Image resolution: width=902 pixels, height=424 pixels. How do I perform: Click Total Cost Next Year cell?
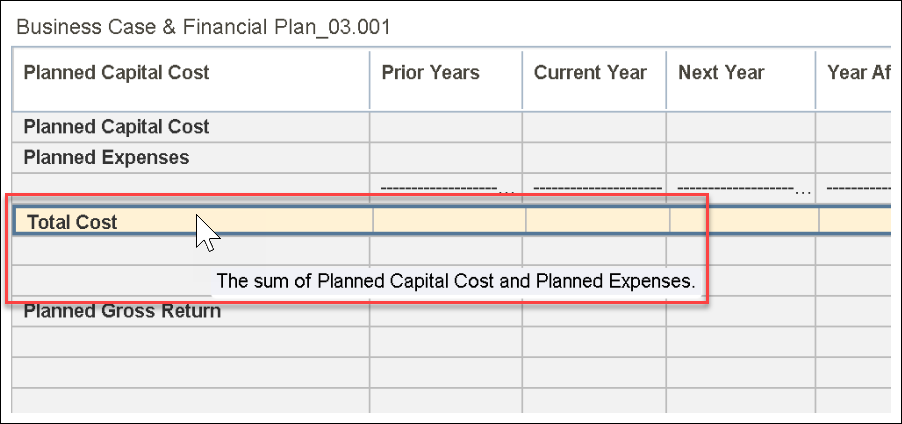[x=743, y=222]
